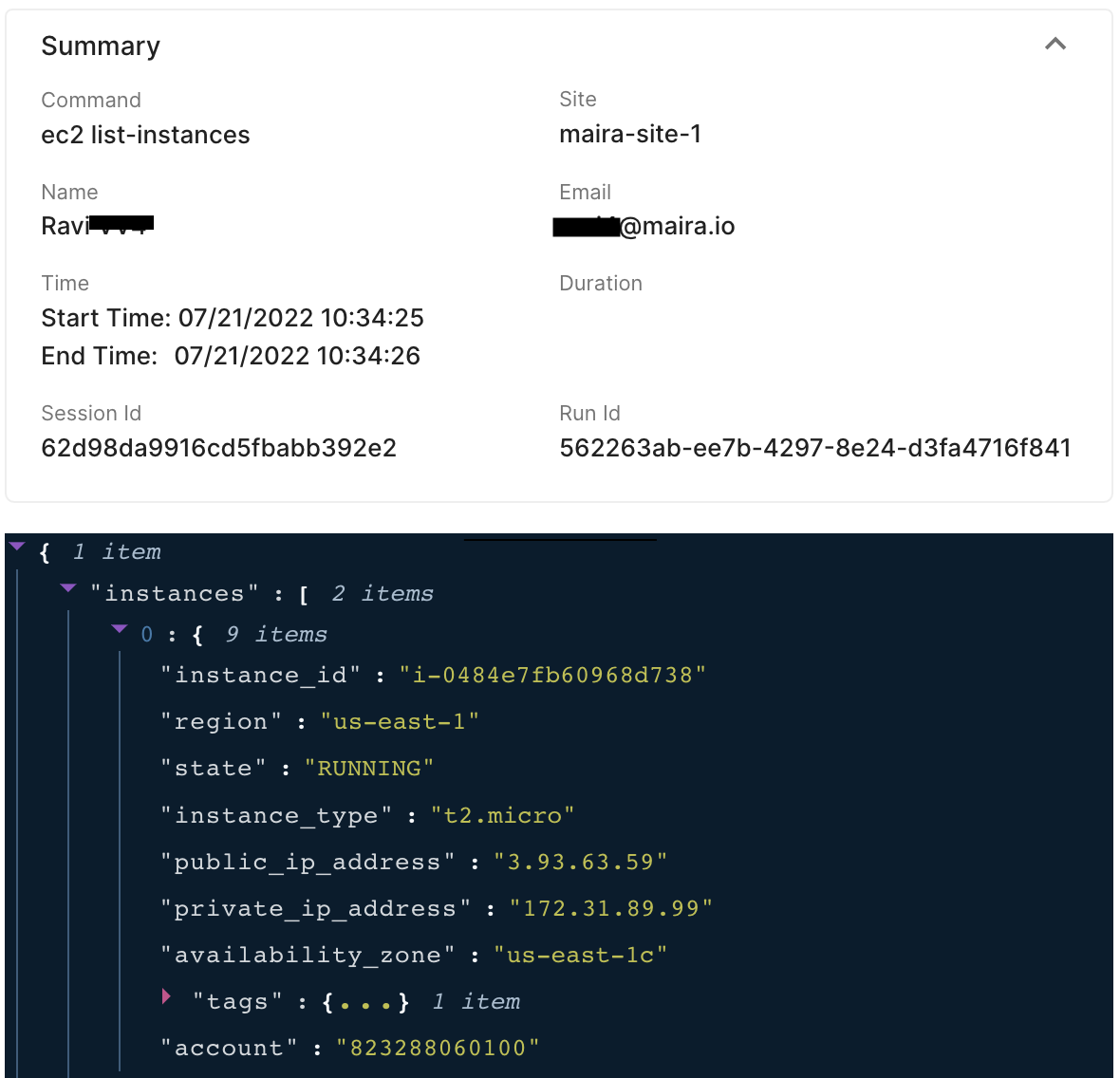Select the t2.micro instance type value
Screen dimensions: 1120x1078
[502, 815]
